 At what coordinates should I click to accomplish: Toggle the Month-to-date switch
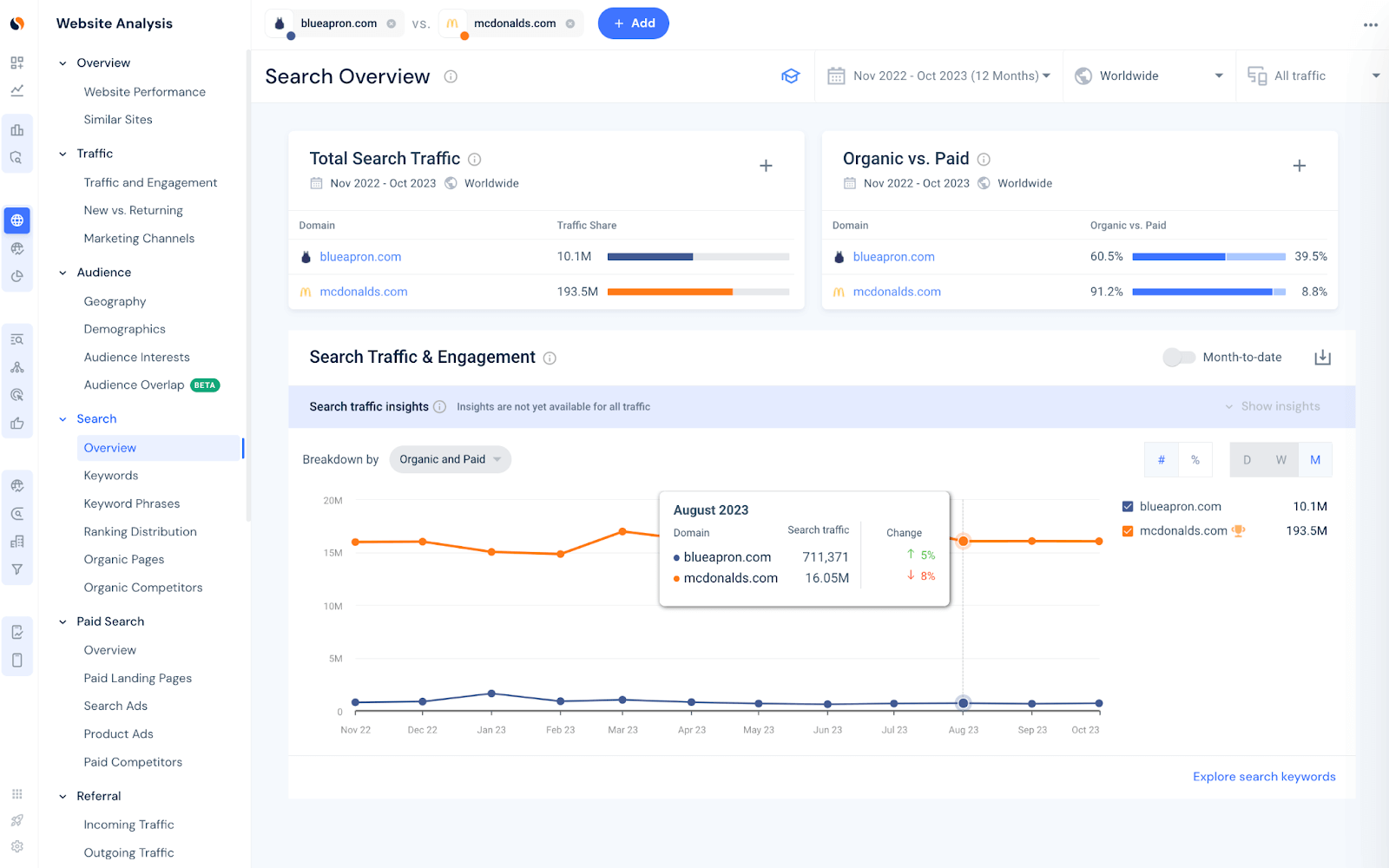[x=1179, y=357]
